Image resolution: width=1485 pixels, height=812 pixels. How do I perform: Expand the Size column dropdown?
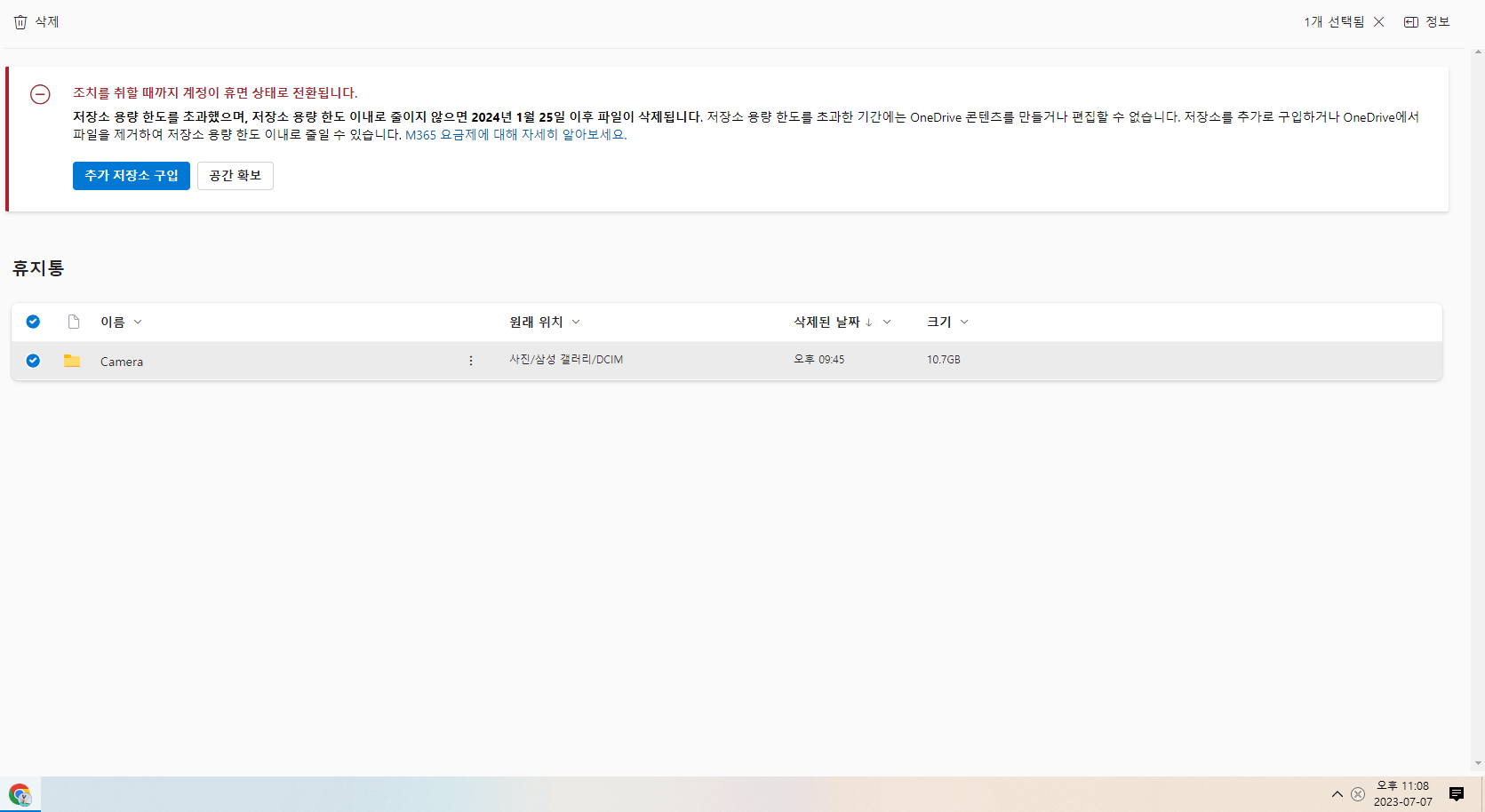(964, 322)
